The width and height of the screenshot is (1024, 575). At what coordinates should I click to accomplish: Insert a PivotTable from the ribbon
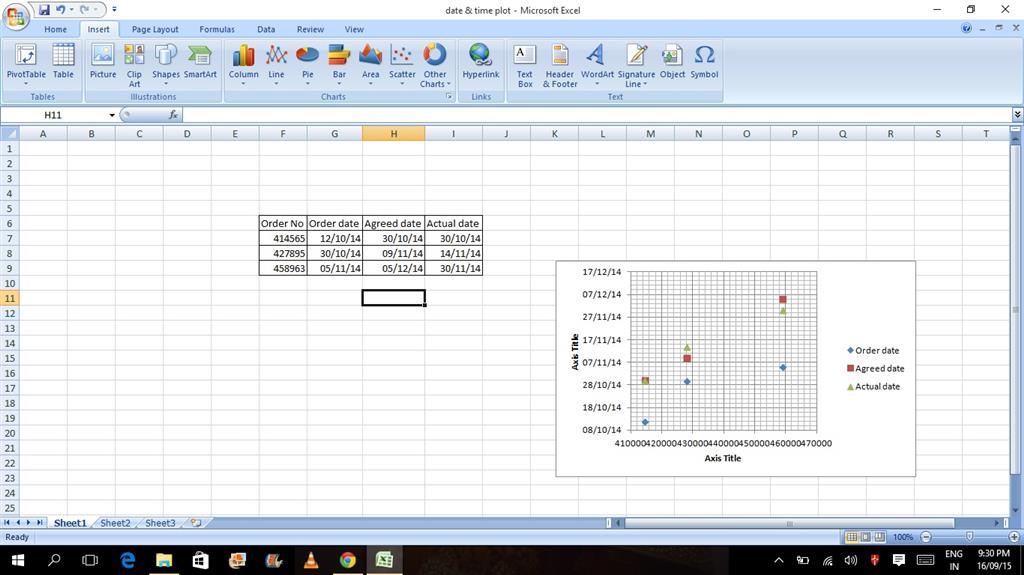pos(26,65)
